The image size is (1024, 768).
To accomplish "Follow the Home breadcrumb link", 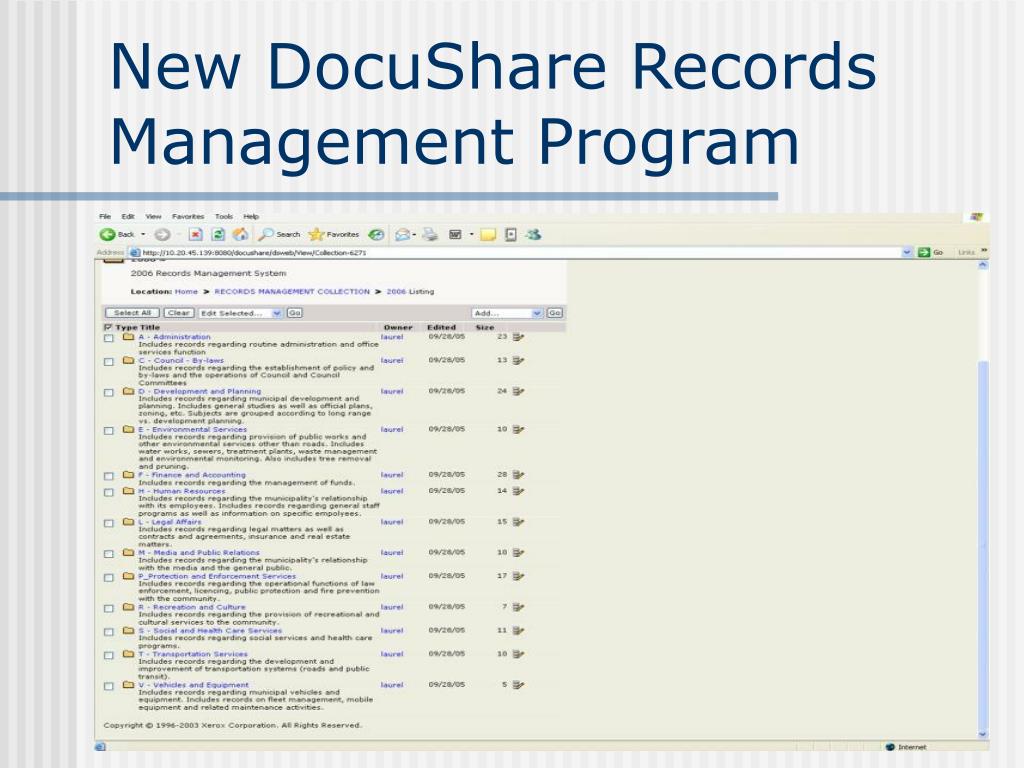I will (x=186, y=292).
